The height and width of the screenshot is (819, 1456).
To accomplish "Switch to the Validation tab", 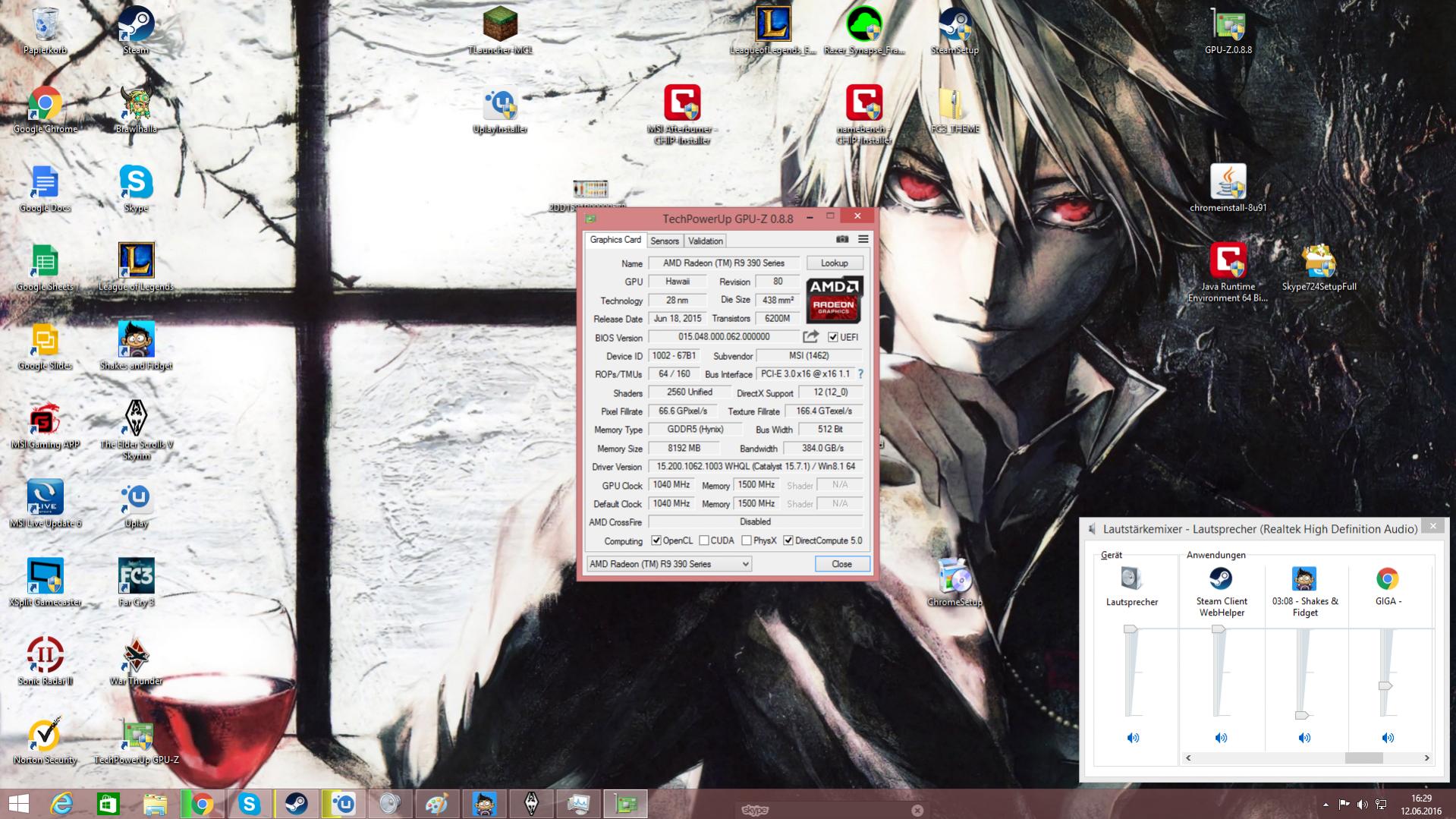I will point(706,241).
